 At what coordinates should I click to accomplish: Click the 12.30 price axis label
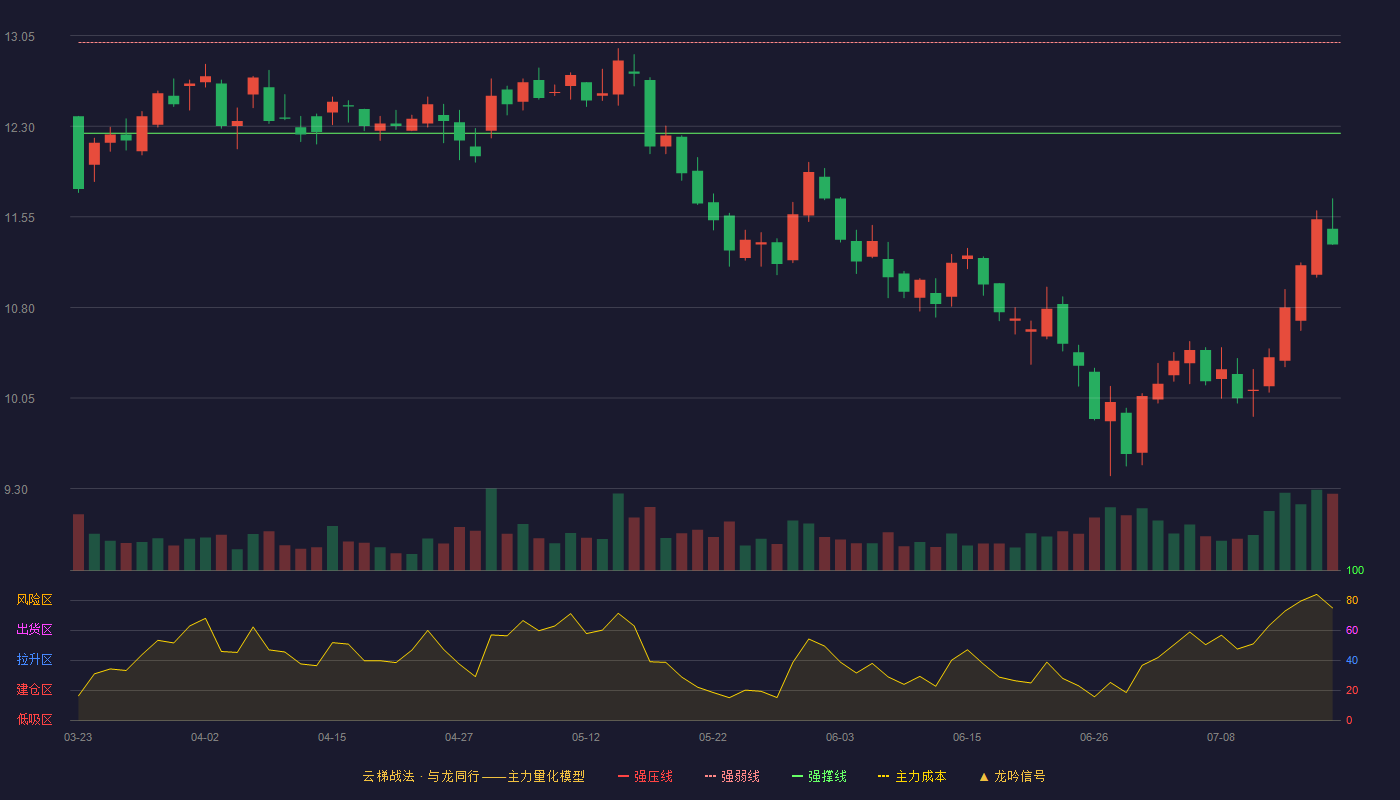(x=19, y=128)
